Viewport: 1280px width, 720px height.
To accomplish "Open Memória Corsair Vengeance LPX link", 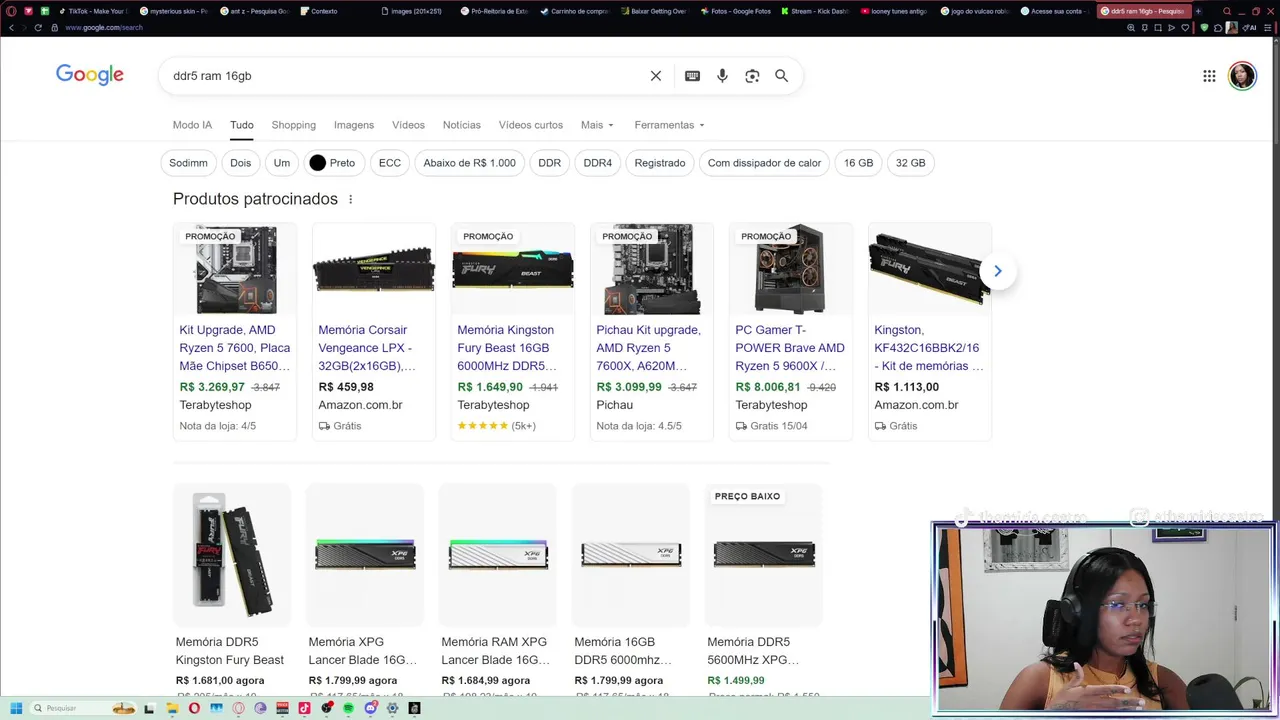I will [367, 348].
